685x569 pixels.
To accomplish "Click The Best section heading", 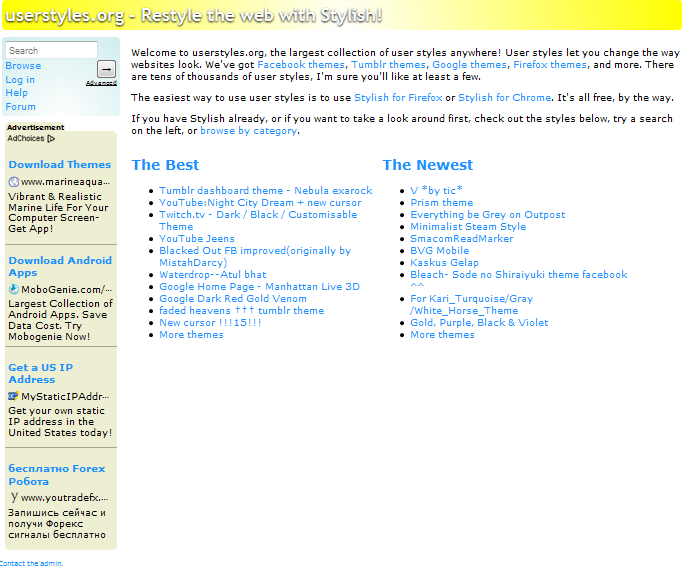I will (x=165, y=165).
